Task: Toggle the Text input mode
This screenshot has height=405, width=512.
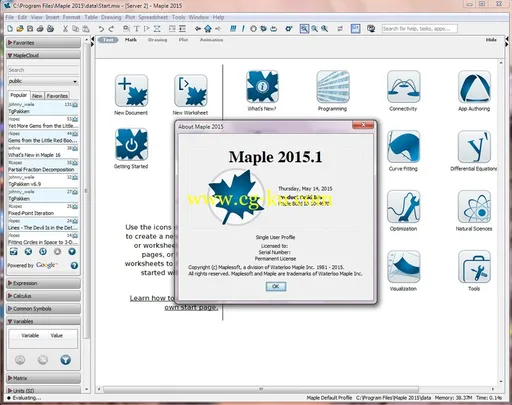Action: 108,40
